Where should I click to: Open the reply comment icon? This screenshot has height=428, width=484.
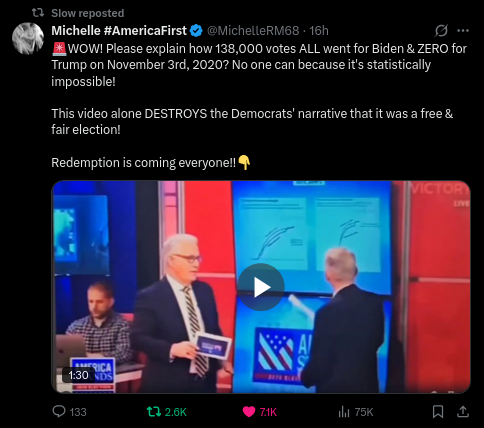(x=59, y=412)
